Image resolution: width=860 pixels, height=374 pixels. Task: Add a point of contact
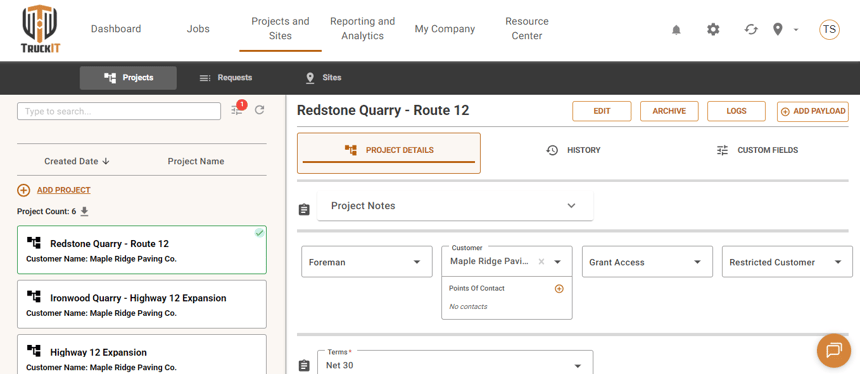559,288
